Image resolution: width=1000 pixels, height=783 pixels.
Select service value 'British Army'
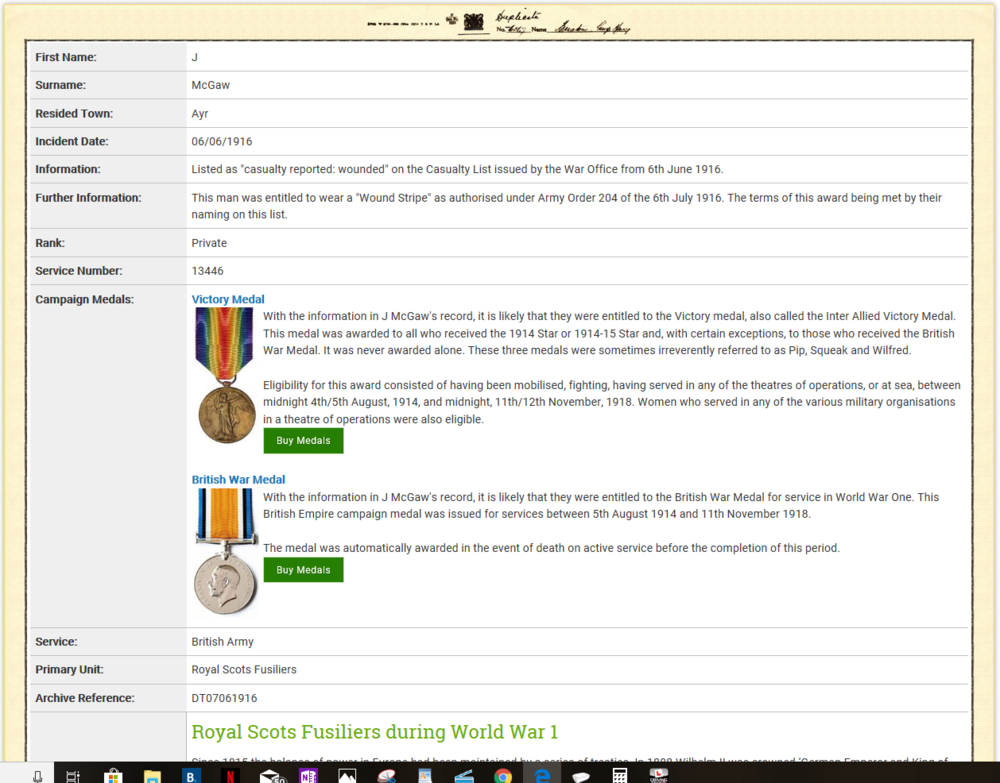(x=223, y=641)
